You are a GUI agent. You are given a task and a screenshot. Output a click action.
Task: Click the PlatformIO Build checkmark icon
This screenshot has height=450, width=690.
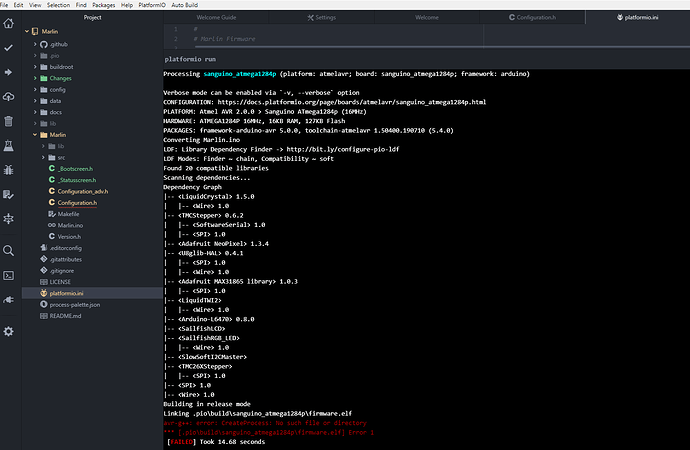(8, 48)
